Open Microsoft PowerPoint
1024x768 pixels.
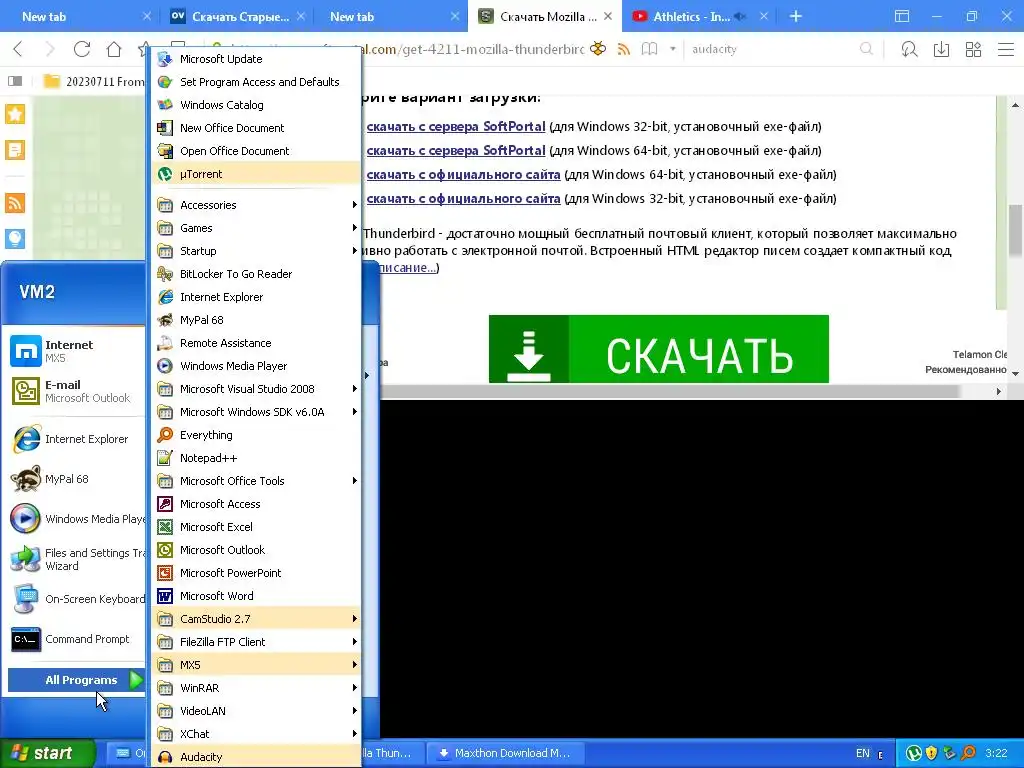pos(256,573)
